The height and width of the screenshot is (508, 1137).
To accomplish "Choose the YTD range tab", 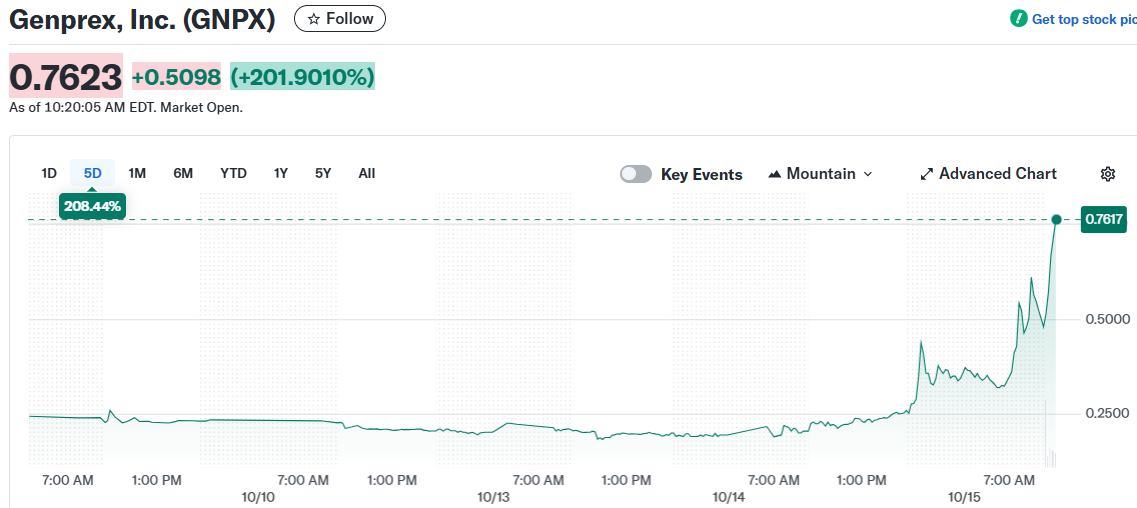I will tap(233, 173).
